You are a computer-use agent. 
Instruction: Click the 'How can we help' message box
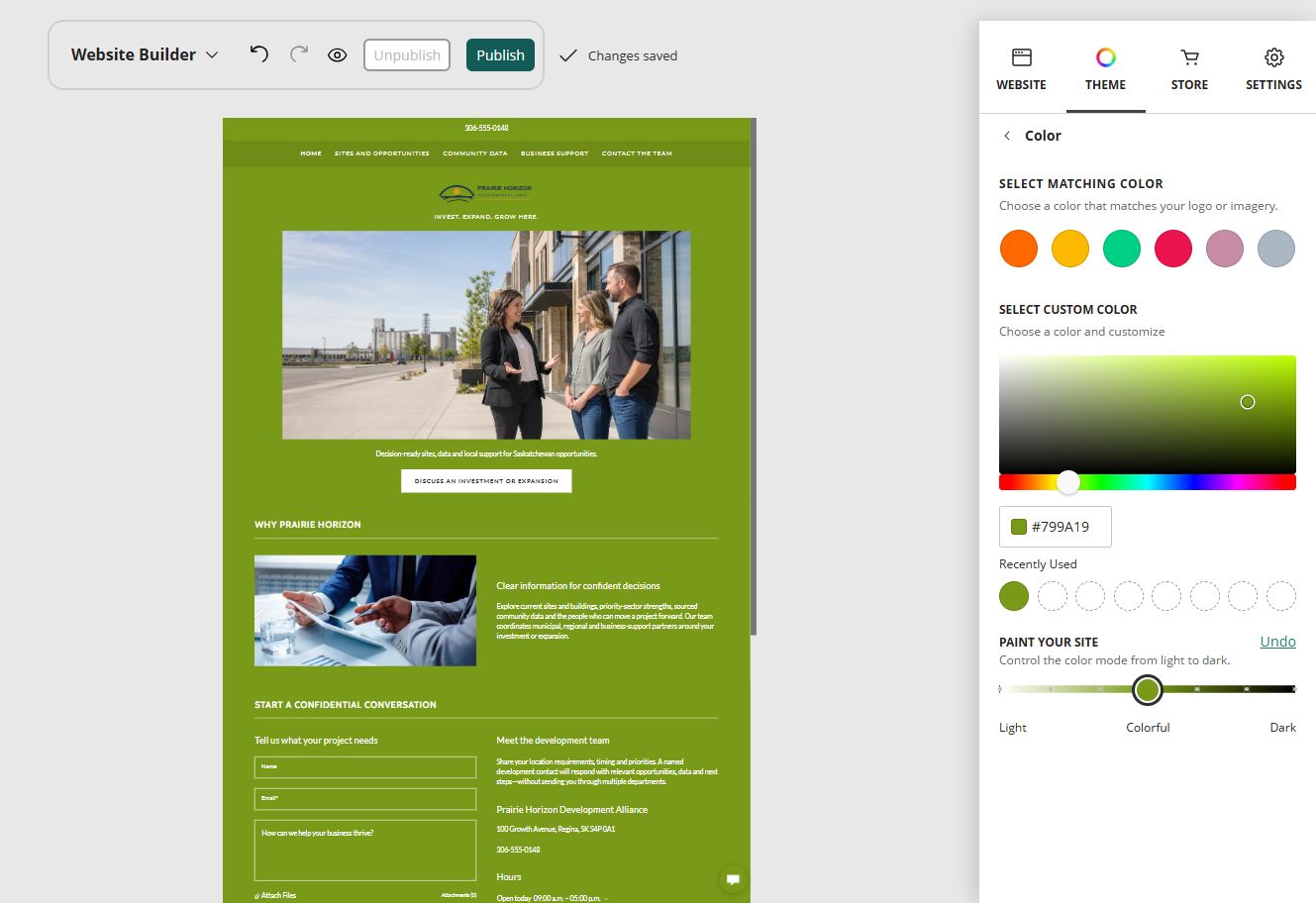[x=365, y=850]
